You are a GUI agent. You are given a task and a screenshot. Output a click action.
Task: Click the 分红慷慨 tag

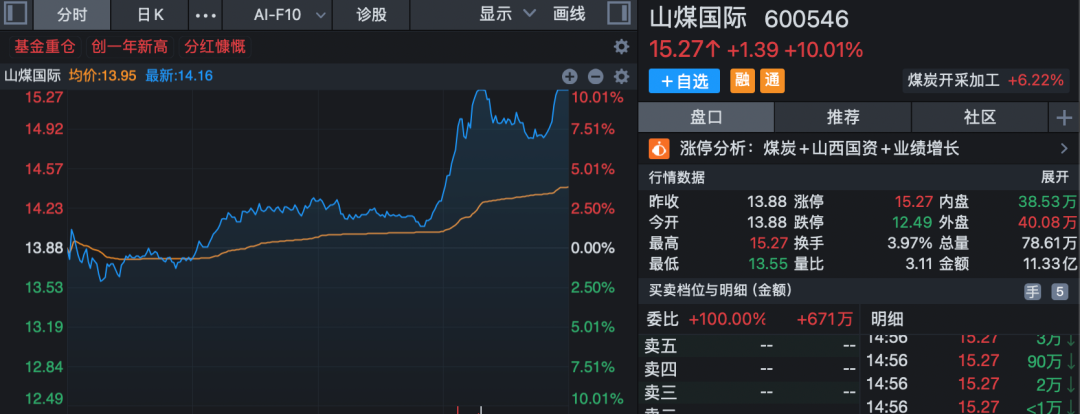pyautogui.click(x=214, y=47)
